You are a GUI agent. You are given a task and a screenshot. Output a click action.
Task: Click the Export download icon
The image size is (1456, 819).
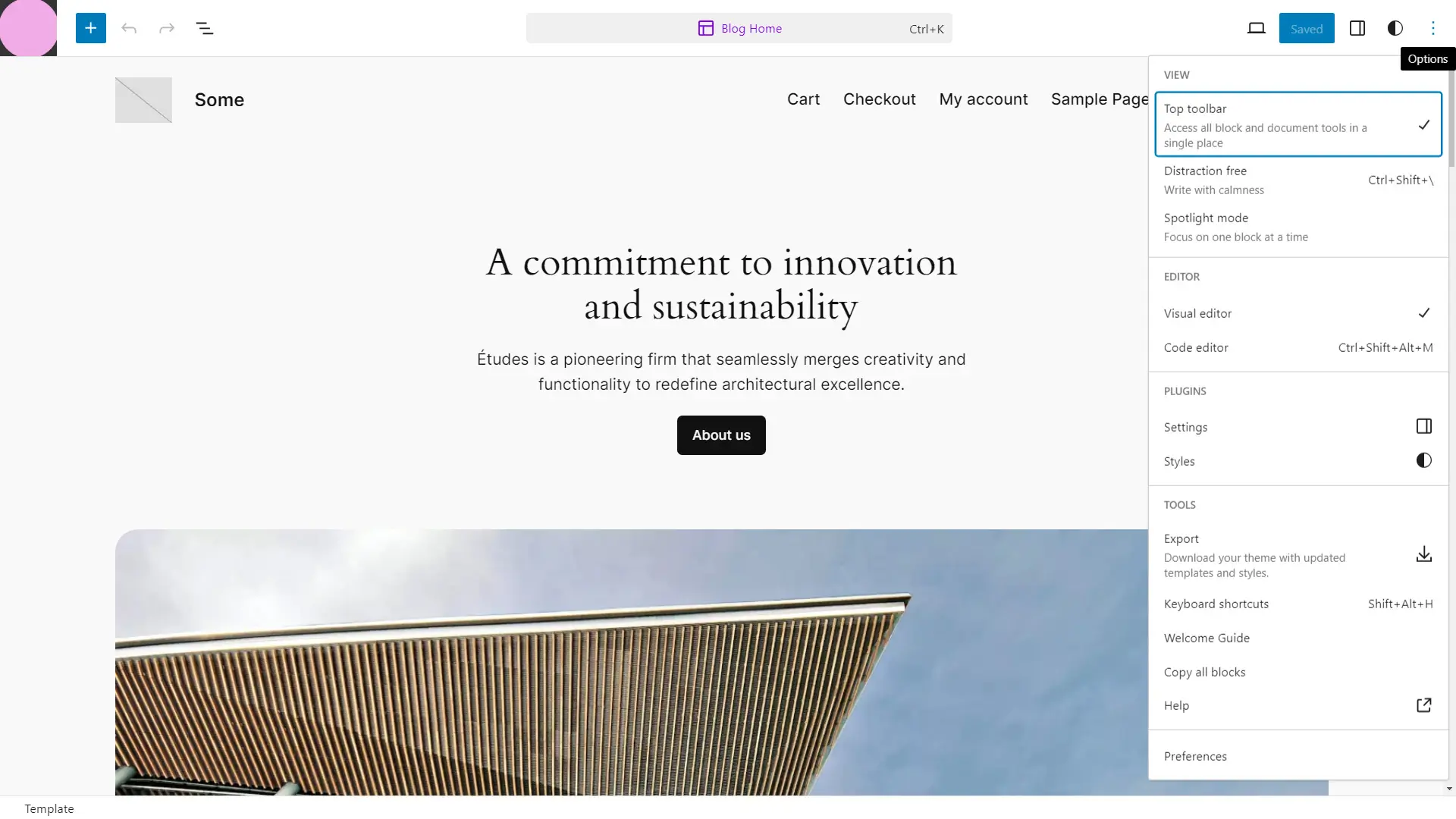[x=1424, y=554]
